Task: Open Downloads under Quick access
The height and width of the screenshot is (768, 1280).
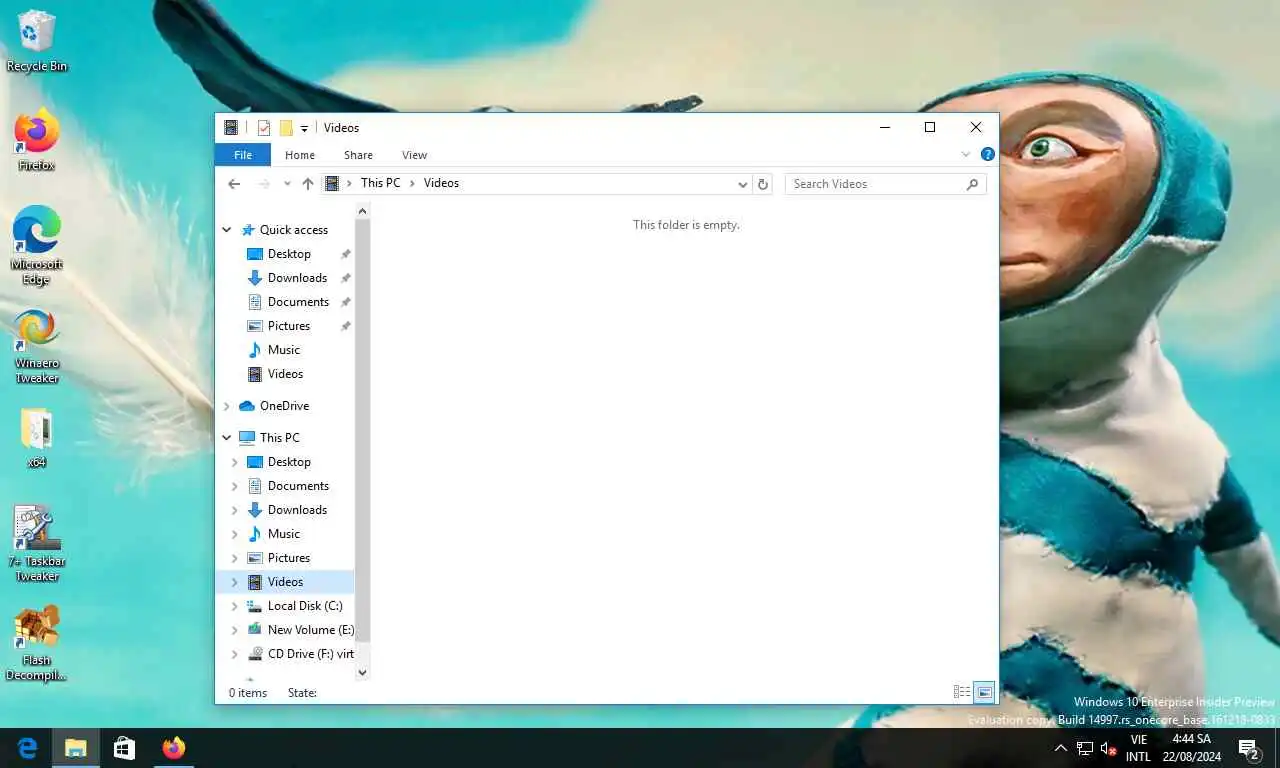Action: point(297,278)
